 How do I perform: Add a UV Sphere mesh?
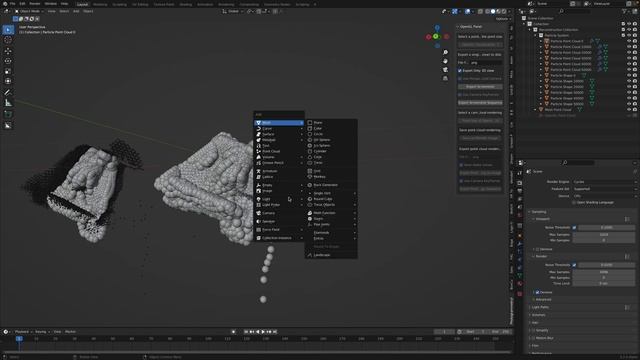coord(331,140)
